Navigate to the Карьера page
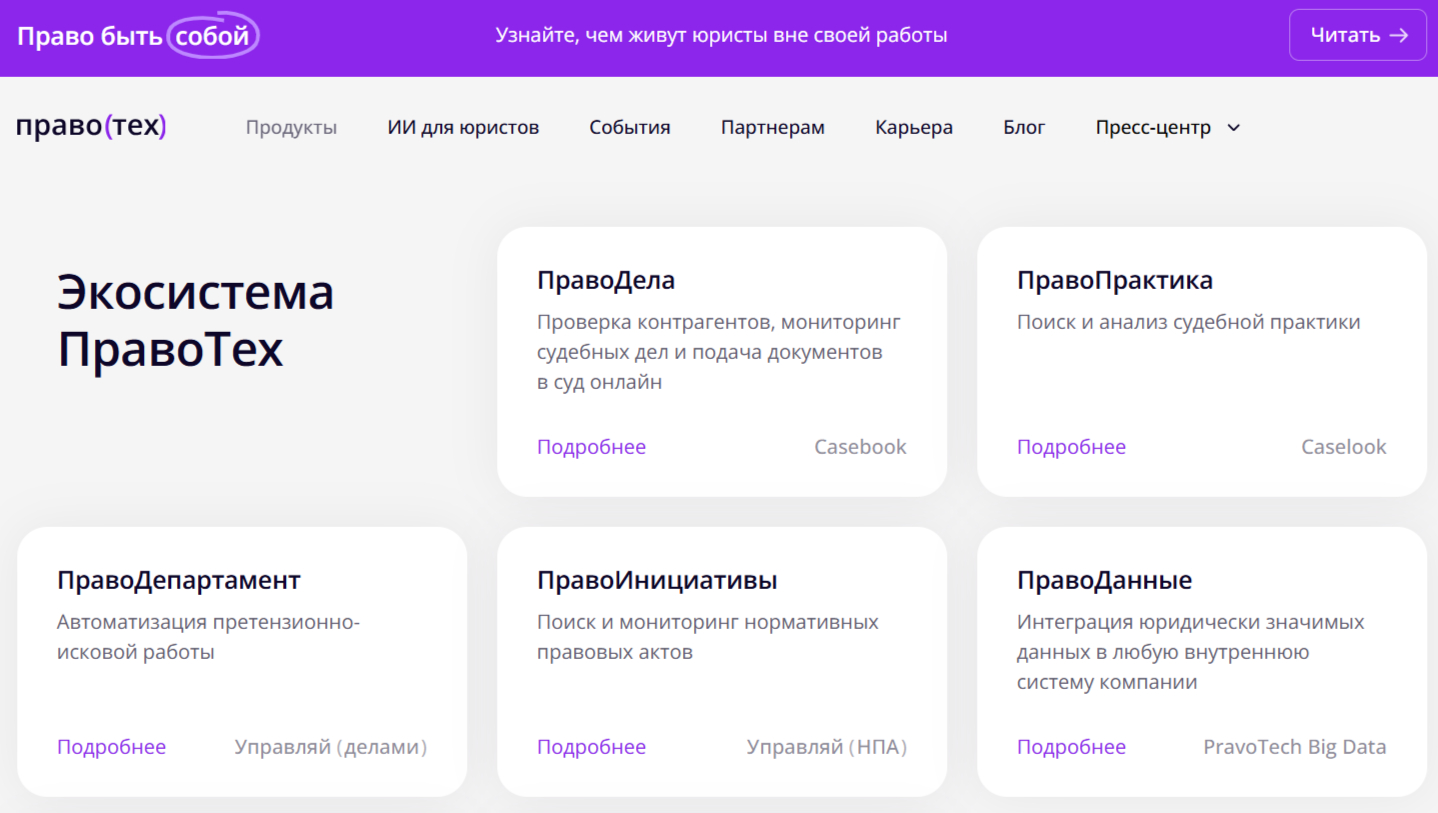1438x813 pixels. coord(914,128)
